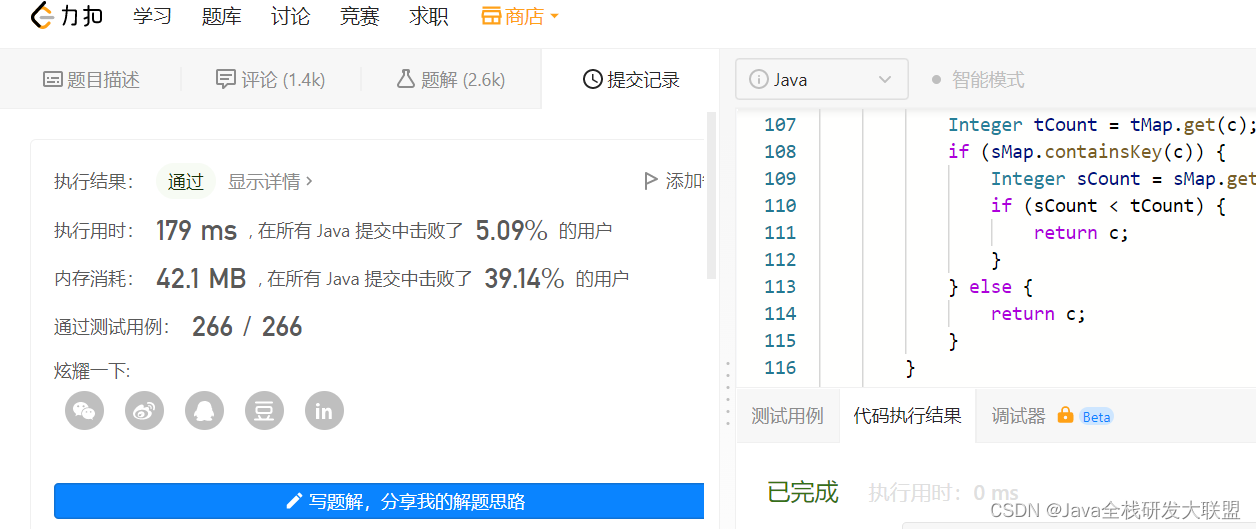
Task: Click code 'Integer tCount = tMap.get(c);'
Action: point(1102,125)
